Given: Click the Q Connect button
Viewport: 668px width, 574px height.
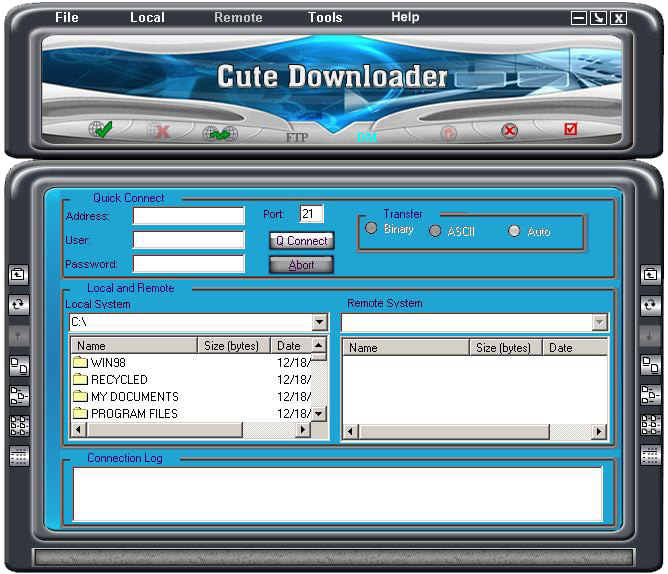Looking at the screenshot, I should coord(302,241).
